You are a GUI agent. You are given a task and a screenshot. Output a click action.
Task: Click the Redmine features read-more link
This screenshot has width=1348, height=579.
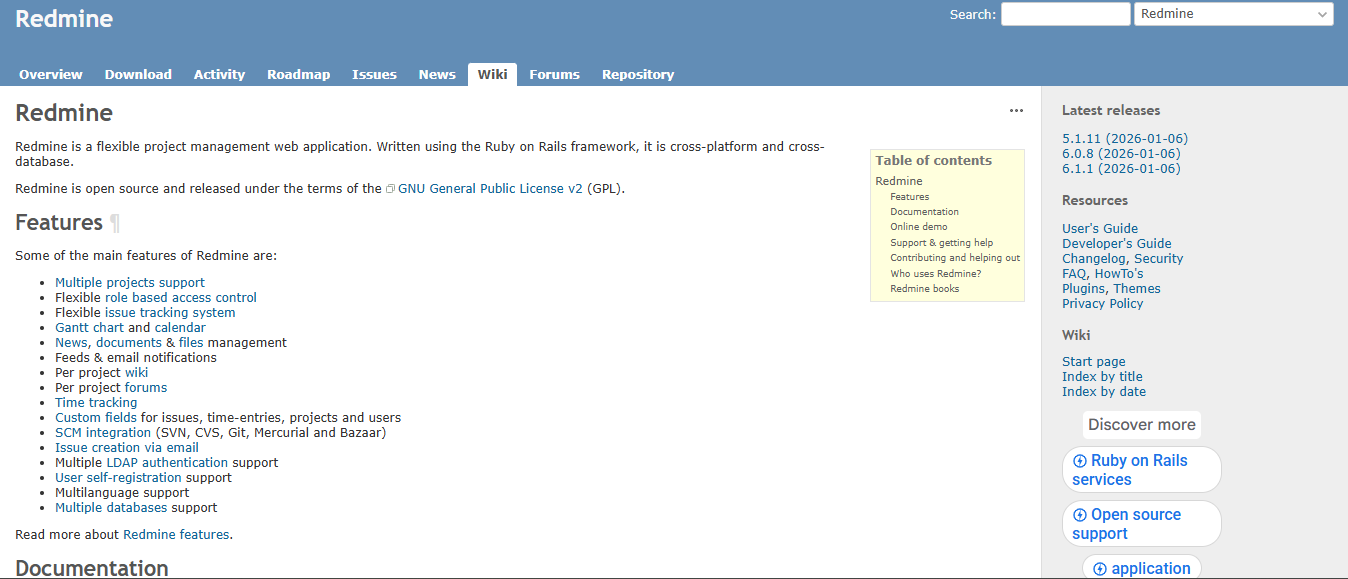point(176,535)
